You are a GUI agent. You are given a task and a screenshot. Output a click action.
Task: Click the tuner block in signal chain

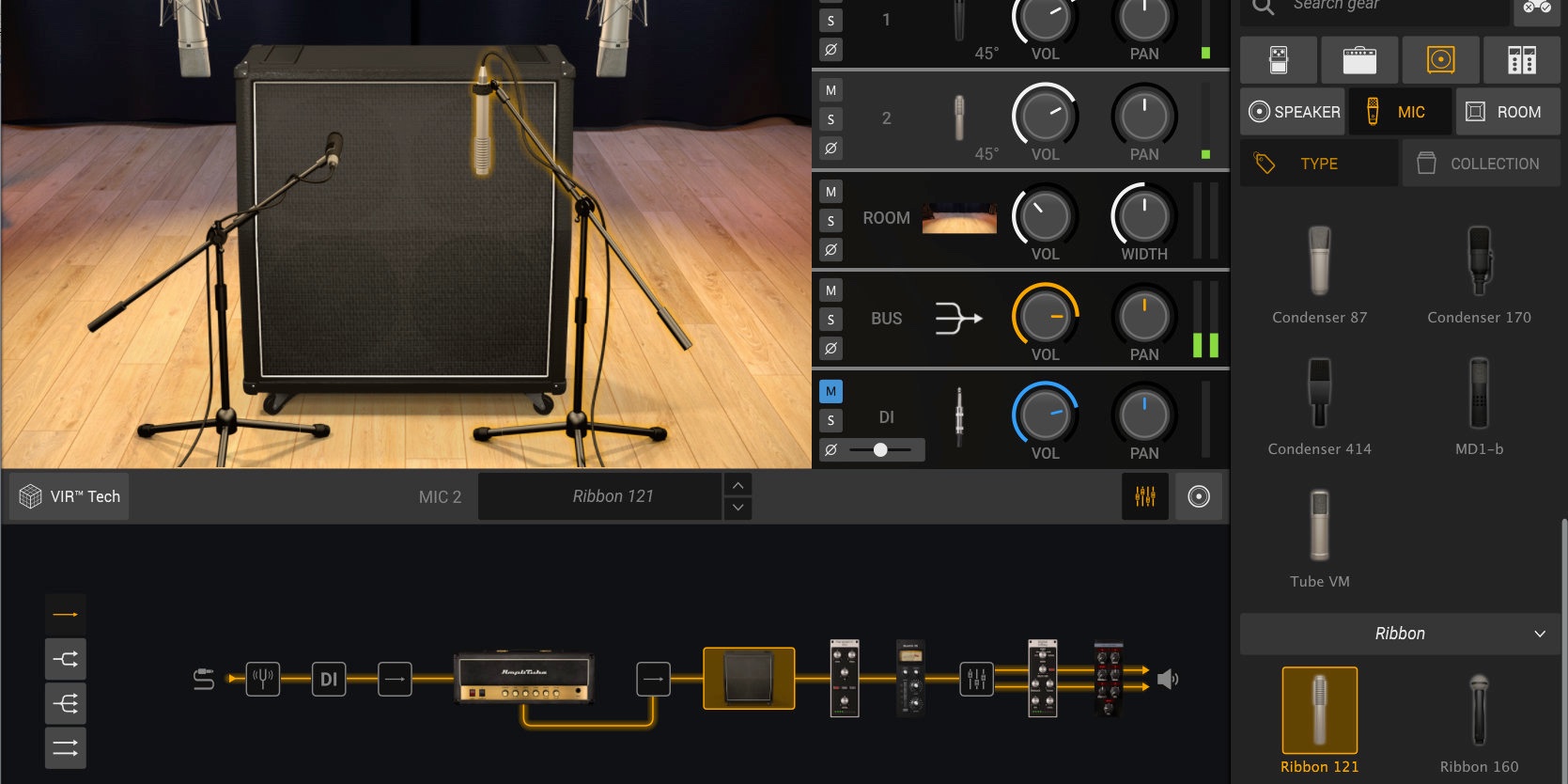(263, 679)
